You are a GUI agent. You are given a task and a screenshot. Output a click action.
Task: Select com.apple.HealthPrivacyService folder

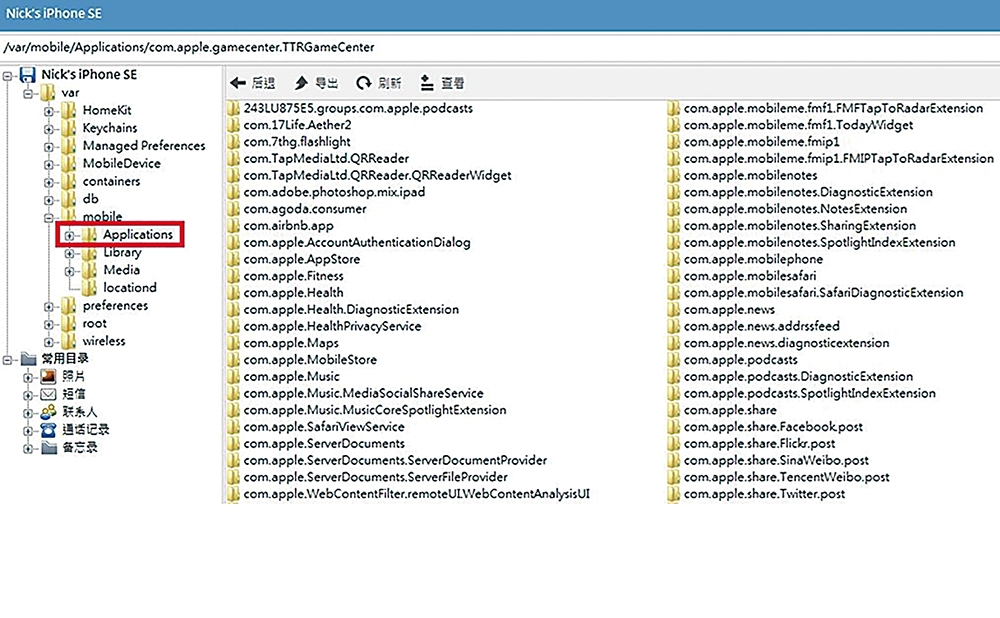(332, 327)
